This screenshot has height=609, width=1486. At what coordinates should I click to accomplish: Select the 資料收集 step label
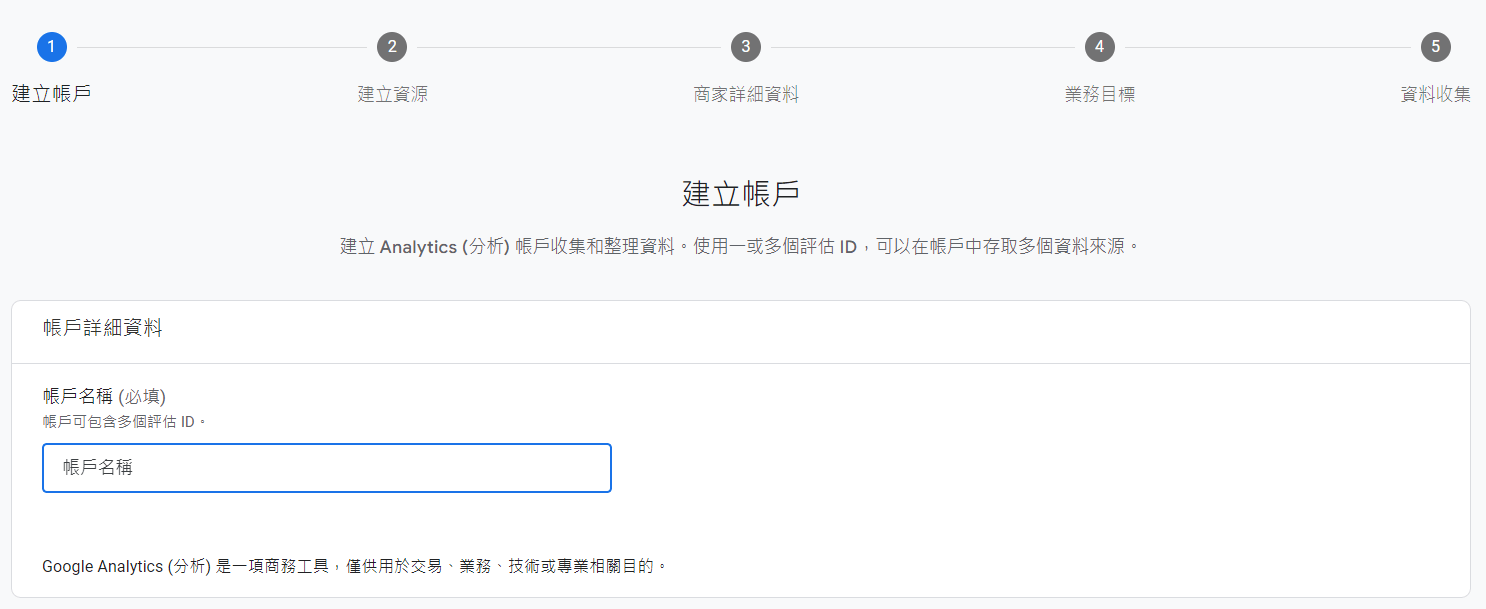click(x=1435, y=95)
